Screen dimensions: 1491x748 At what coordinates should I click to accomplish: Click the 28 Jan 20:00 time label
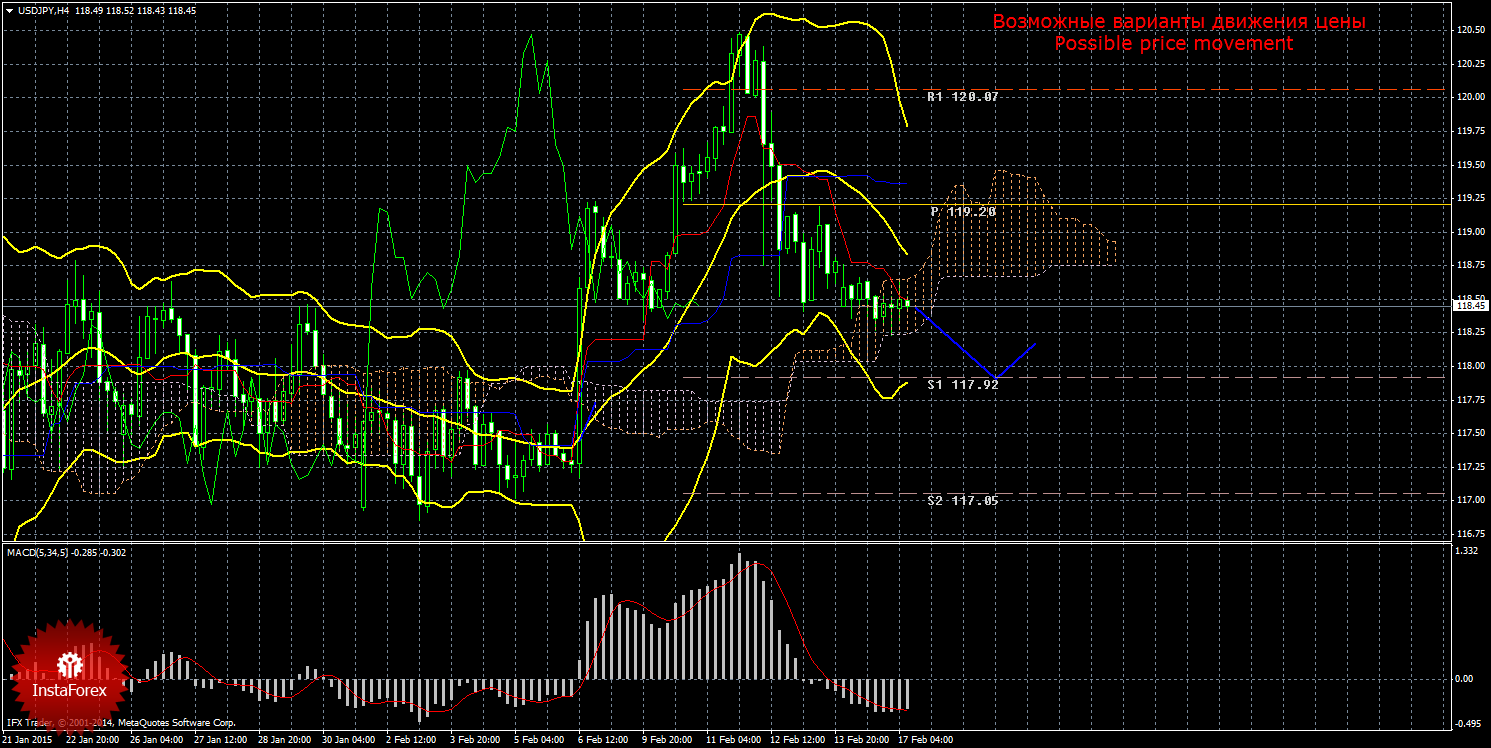tap(285, 741)
